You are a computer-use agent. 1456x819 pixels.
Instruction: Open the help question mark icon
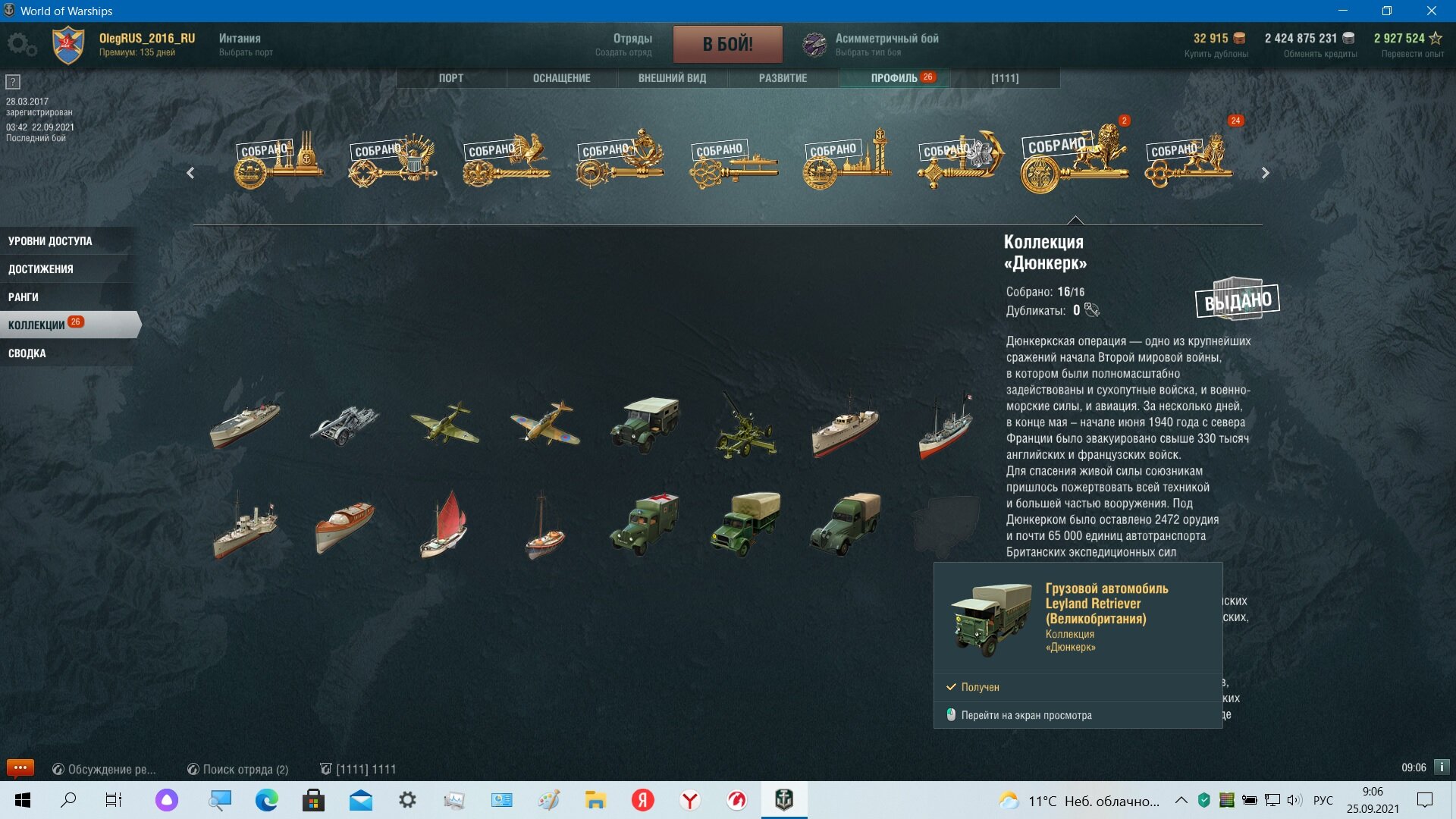[x=13, y=82]
